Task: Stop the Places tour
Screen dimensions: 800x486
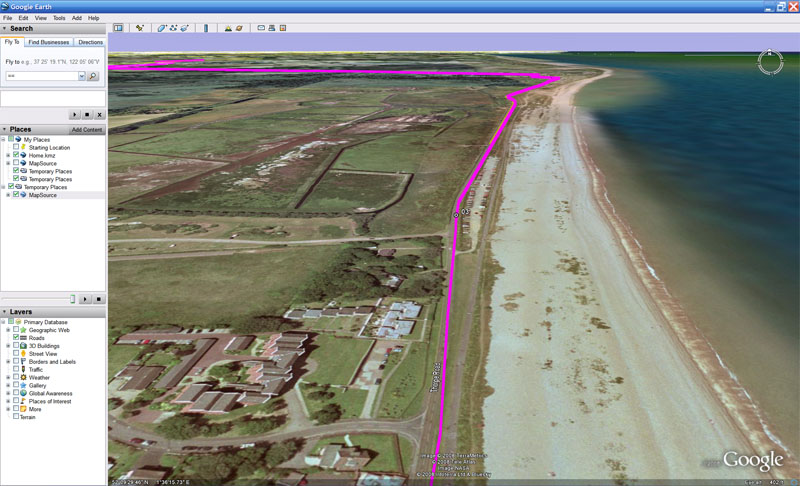Action: point(99,299)
